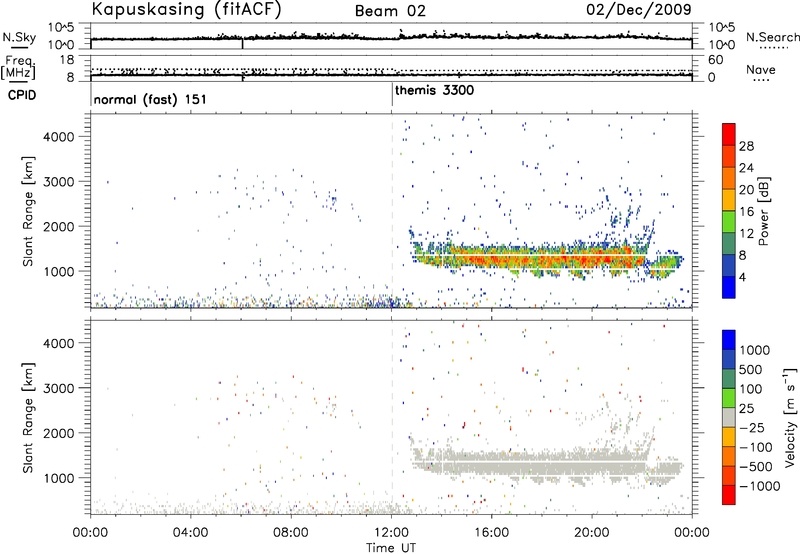Select the N.Sky legend label
The image size is (800, 554).
point(19,37)
